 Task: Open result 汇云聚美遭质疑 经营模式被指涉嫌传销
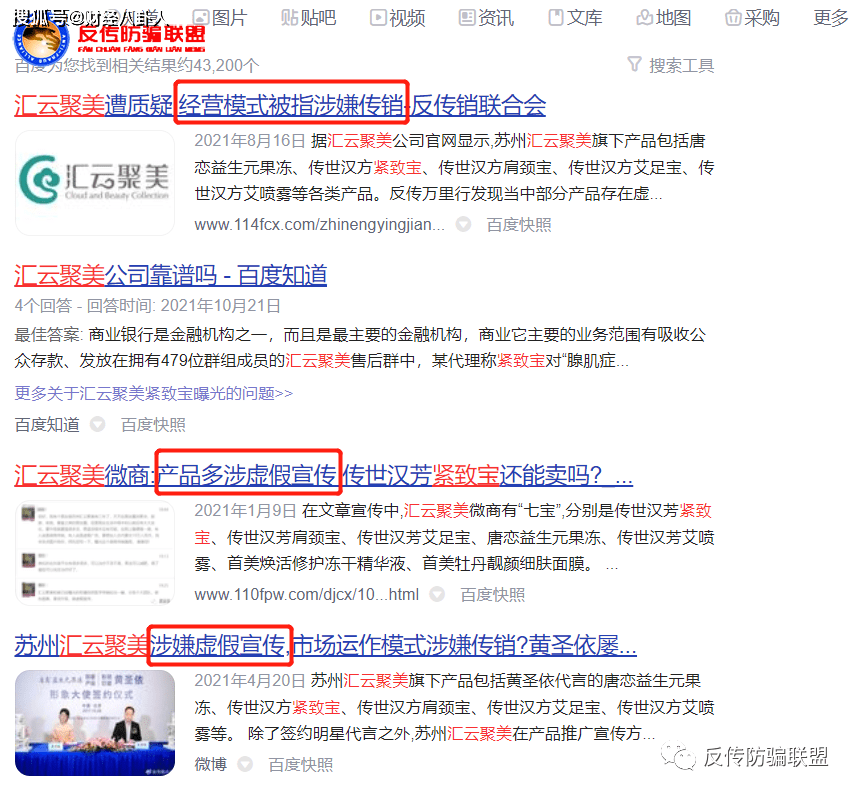(280, 105)
